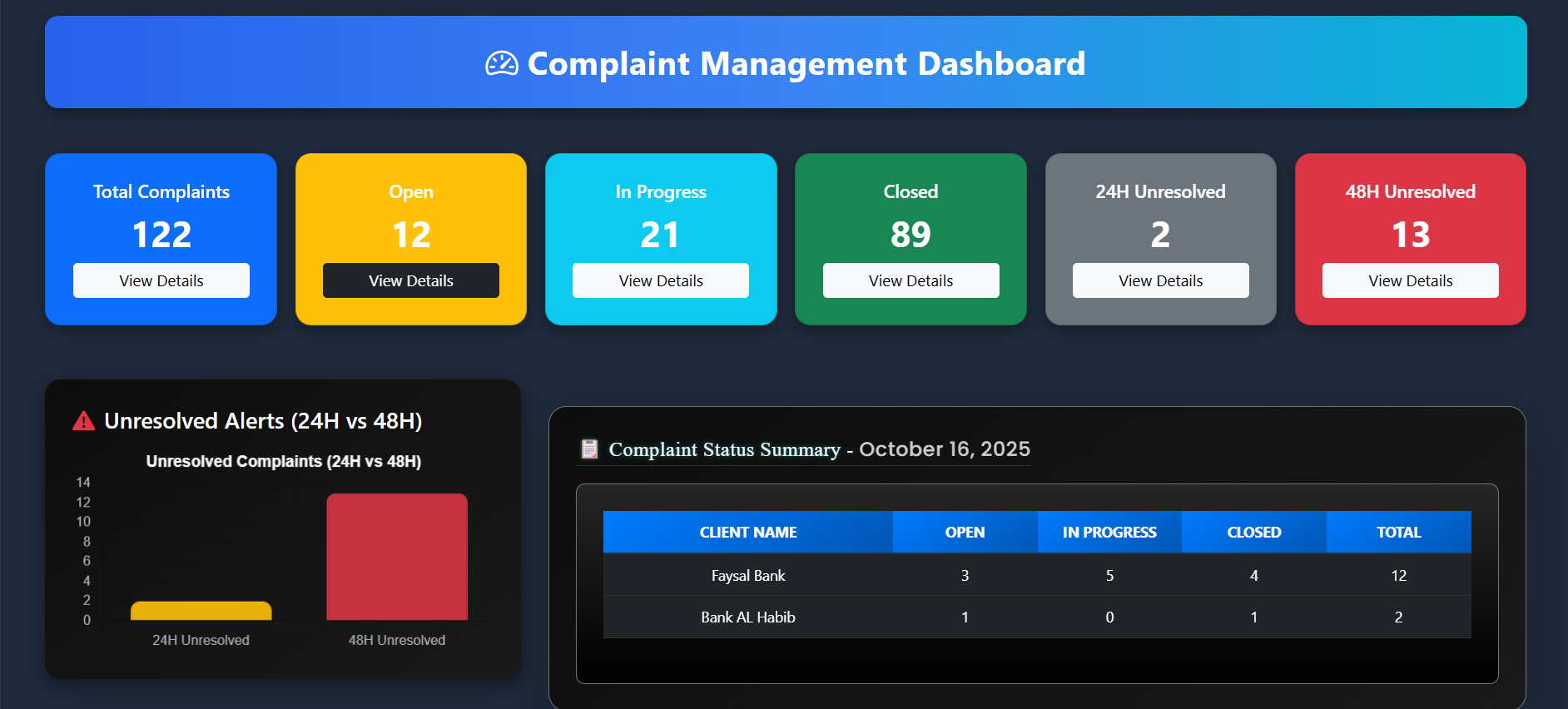Open View Details for Total Complaints
Viewport: 1568px width, 709px height.
point(161,280)
